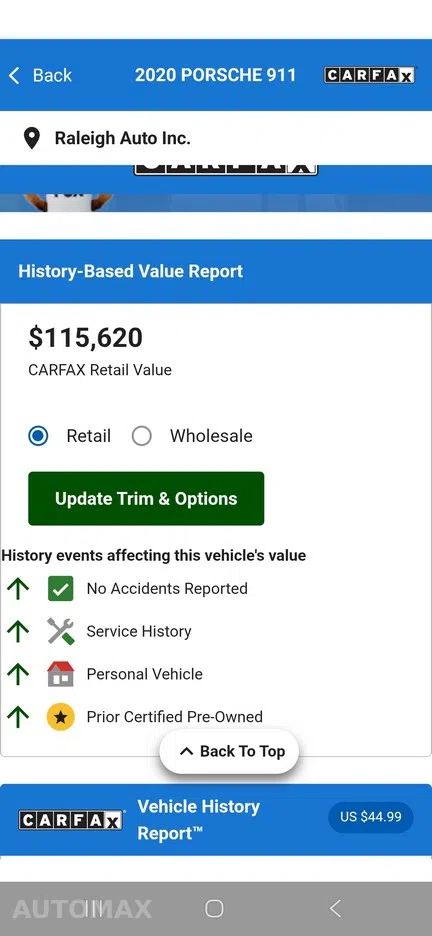This screenshot has height=936, width=432.
Task: Open Android recent apps navigation button
Action: [94, 909]
